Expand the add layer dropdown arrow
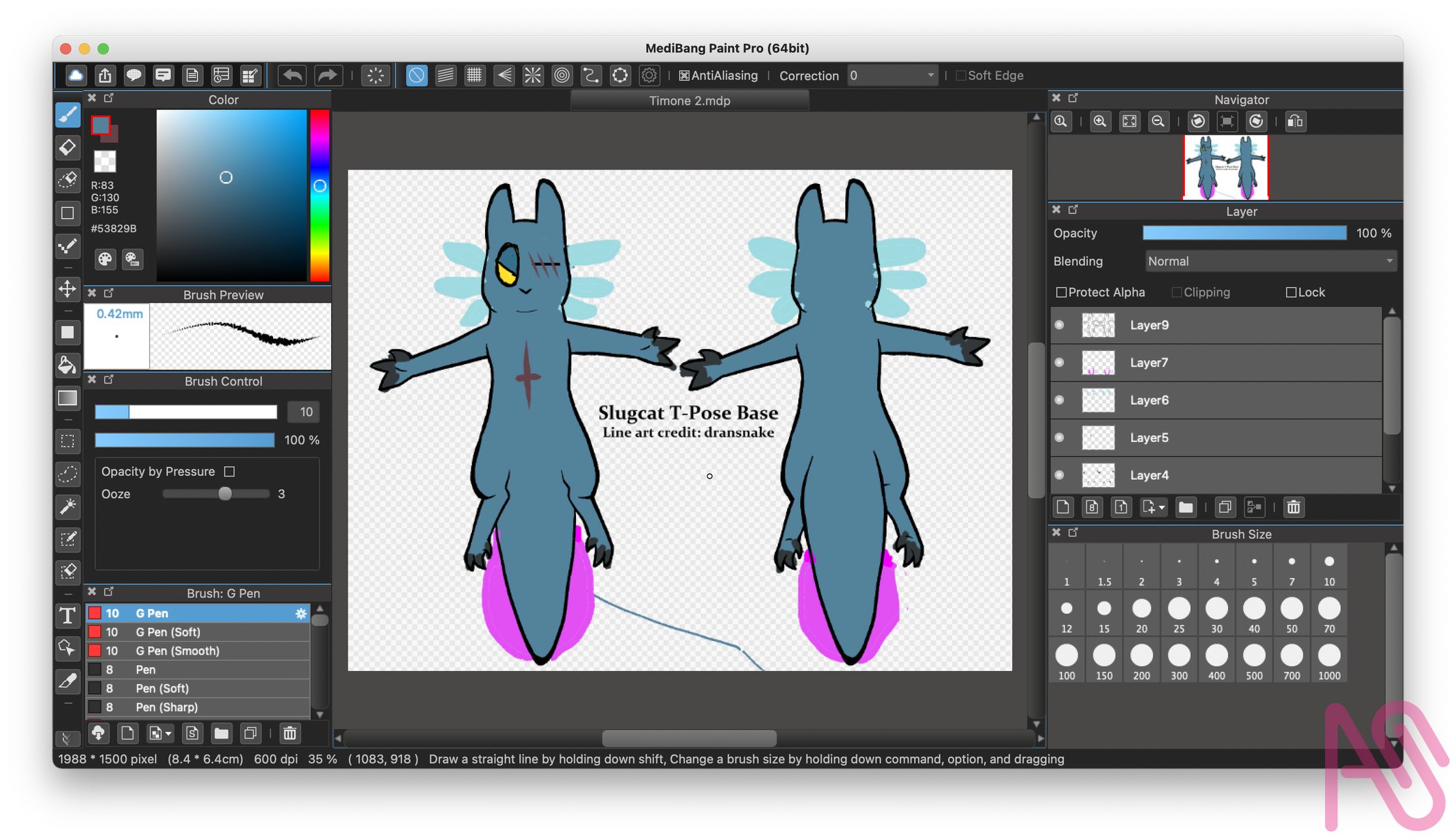1456x838 pixels. point(1162,507)
